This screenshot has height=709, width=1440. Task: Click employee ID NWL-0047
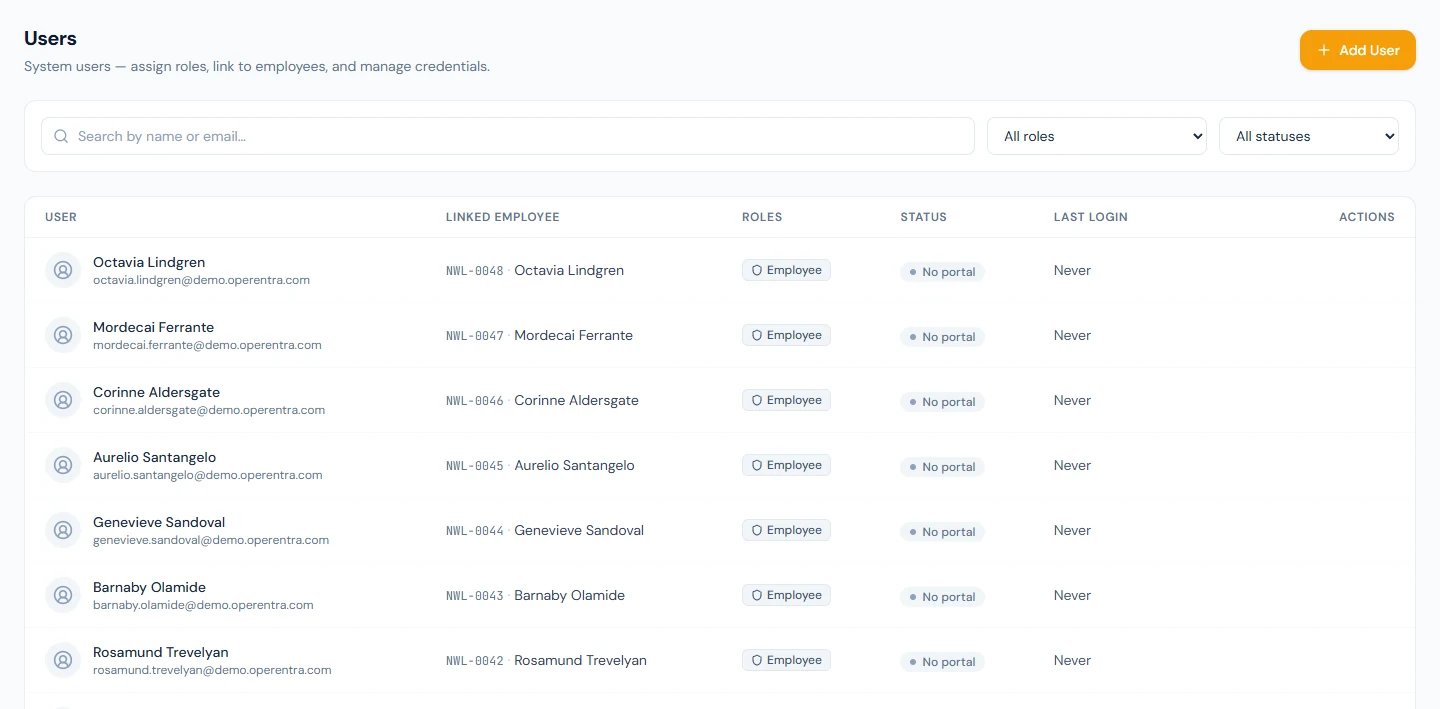click(475, 336)
